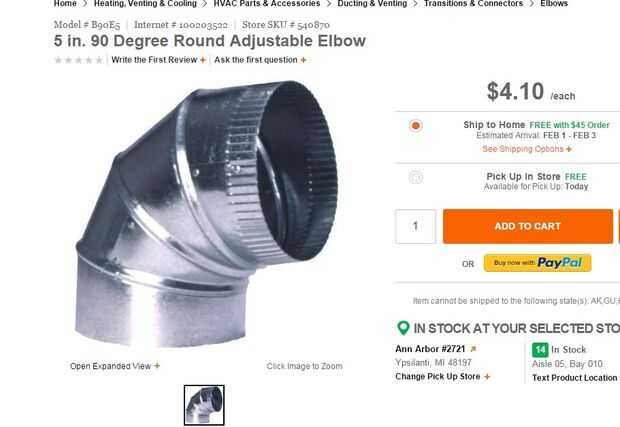Click the Add to Cart button
The height and width of the screenshot is (427, 620).
(528, 226)
